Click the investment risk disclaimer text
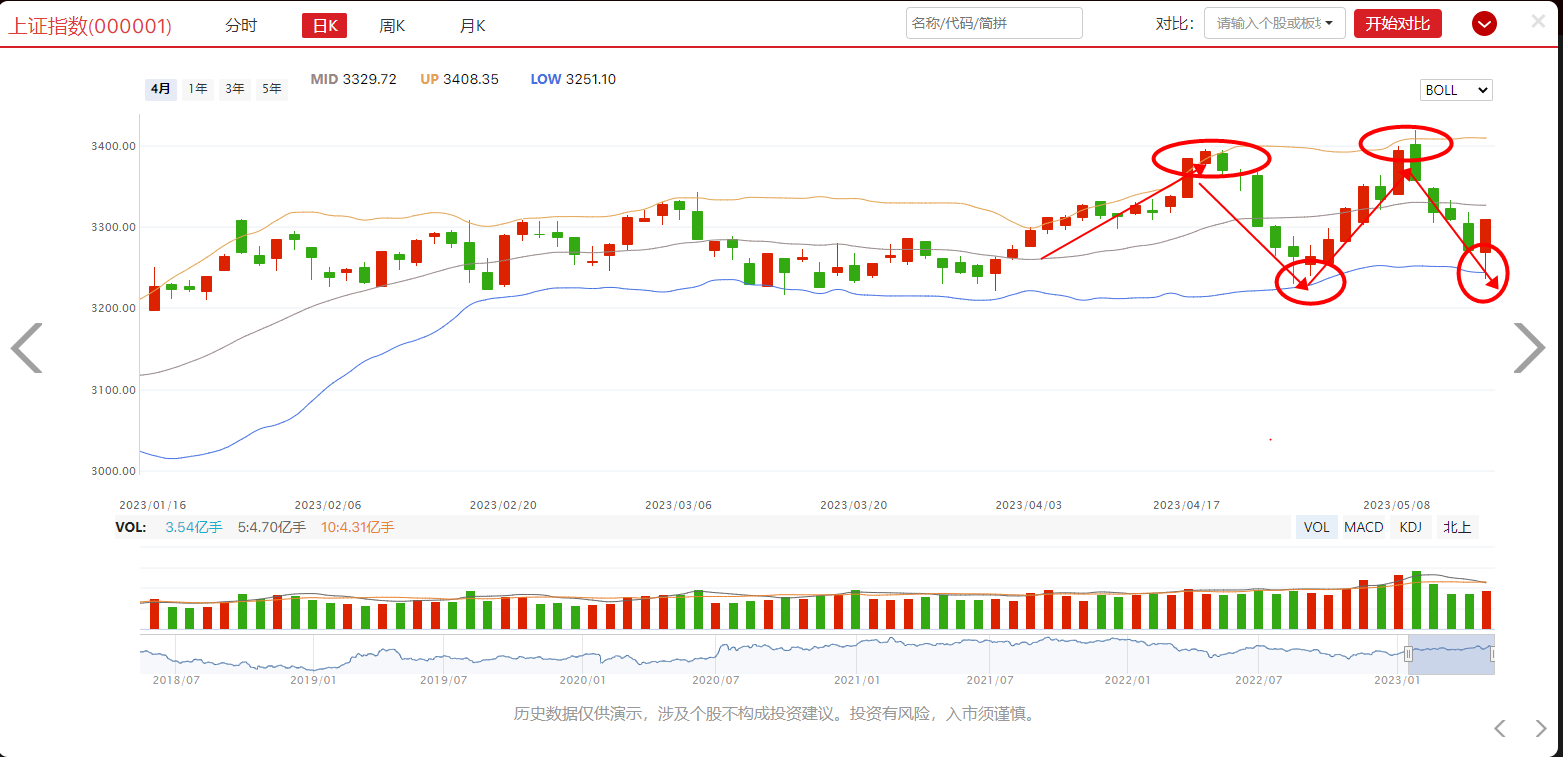1563x757 pixels. point(776,714)
